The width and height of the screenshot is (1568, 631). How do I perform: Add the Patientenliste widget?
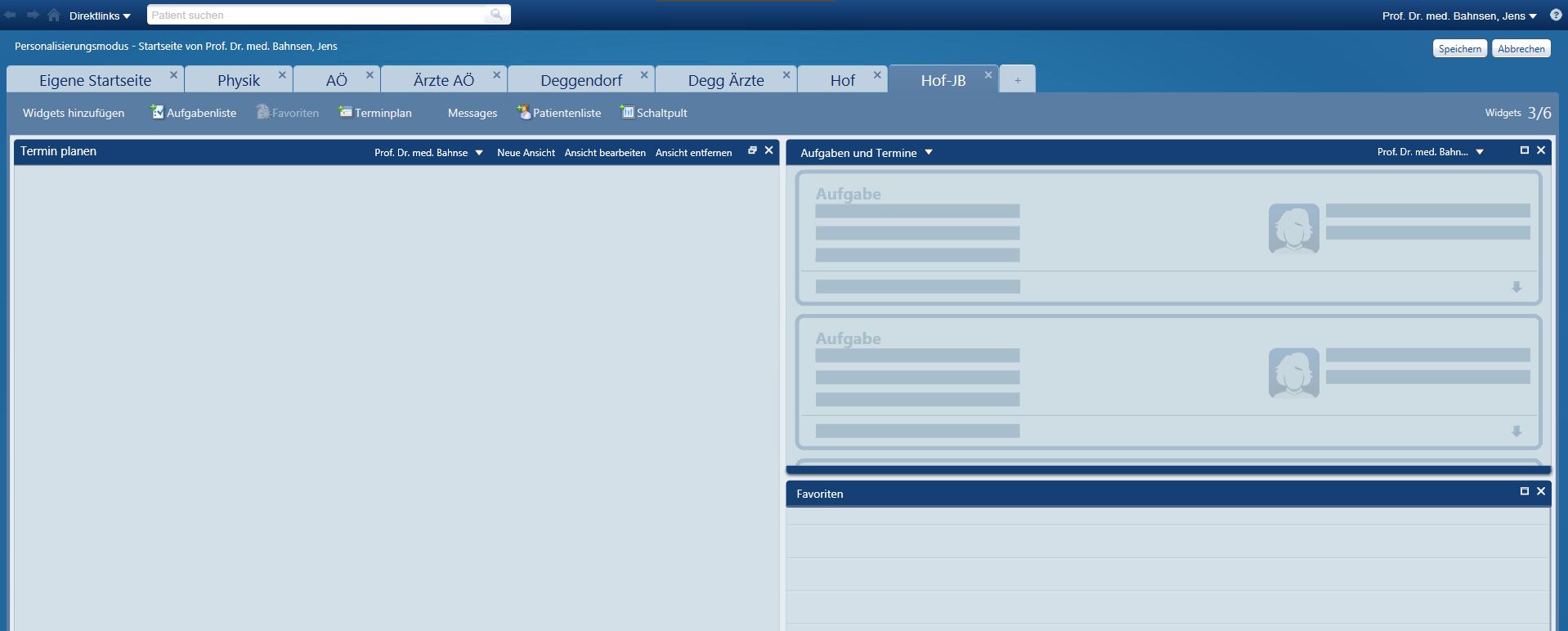pos(558,113)
